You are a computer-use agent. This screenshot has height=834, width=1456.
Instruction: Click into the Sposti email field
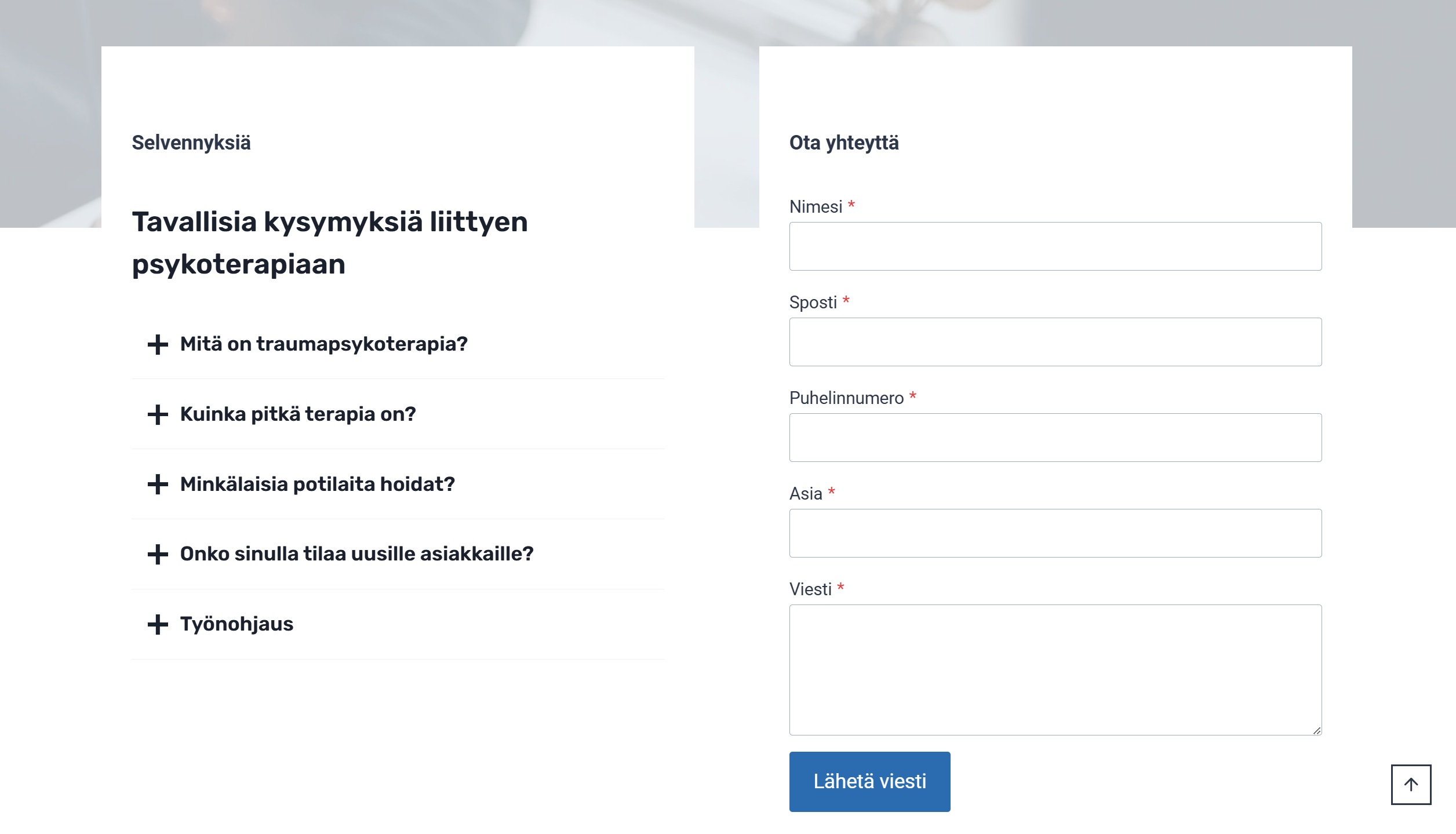click(1055, 342)
